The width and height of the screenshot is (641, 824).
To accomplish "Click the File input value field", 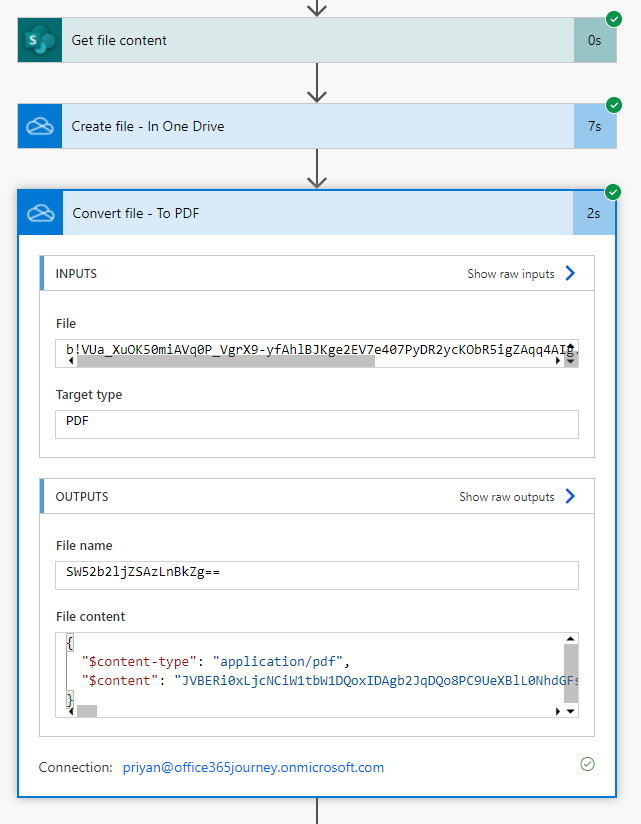I will (x=317, y=353).
